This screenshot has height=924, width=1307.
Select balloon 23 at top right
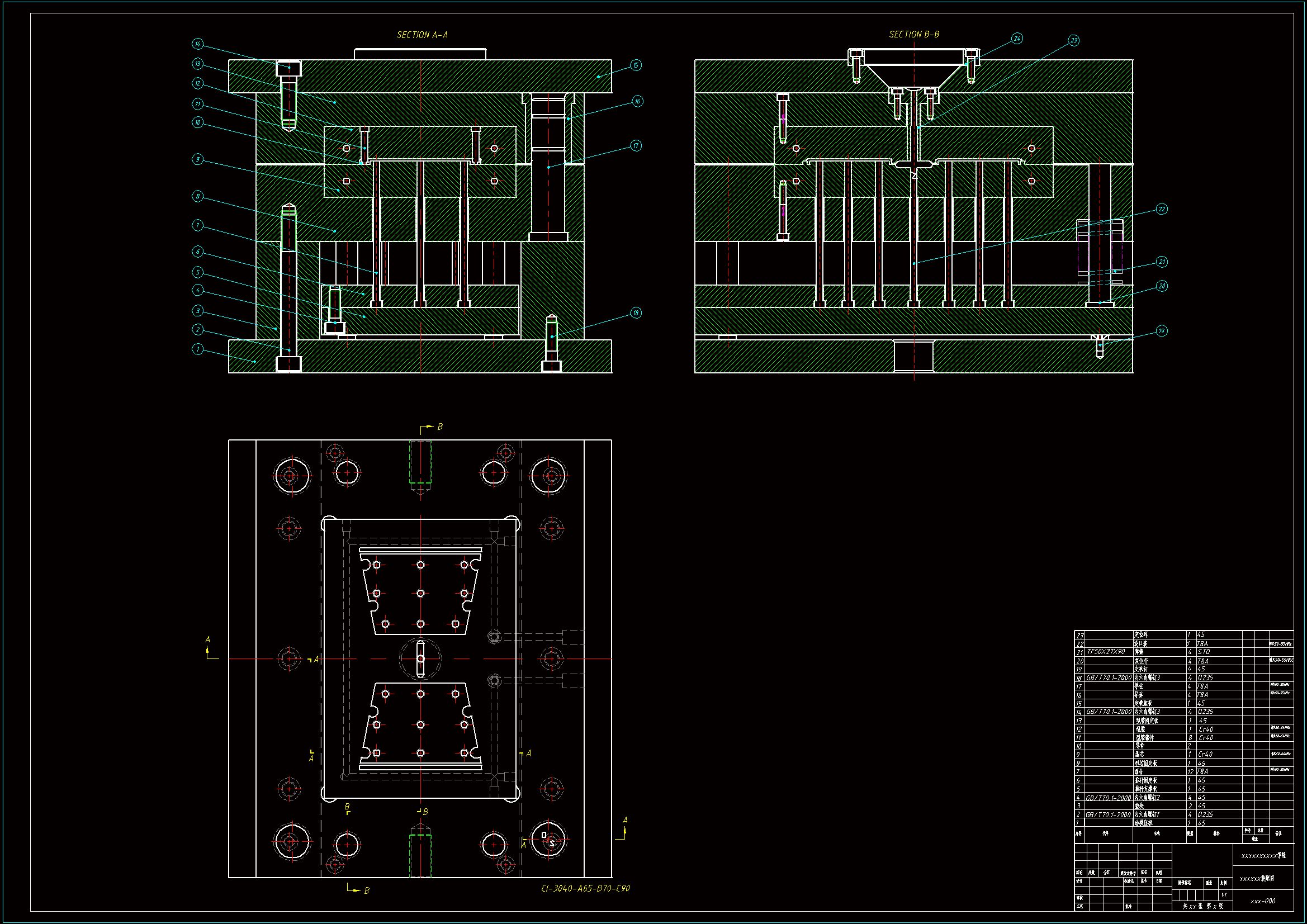1073,40
